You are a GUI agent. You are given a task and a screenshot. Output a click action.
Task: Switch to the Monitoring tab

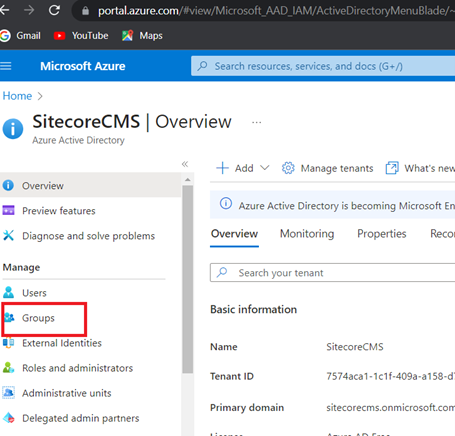[307, 234]
